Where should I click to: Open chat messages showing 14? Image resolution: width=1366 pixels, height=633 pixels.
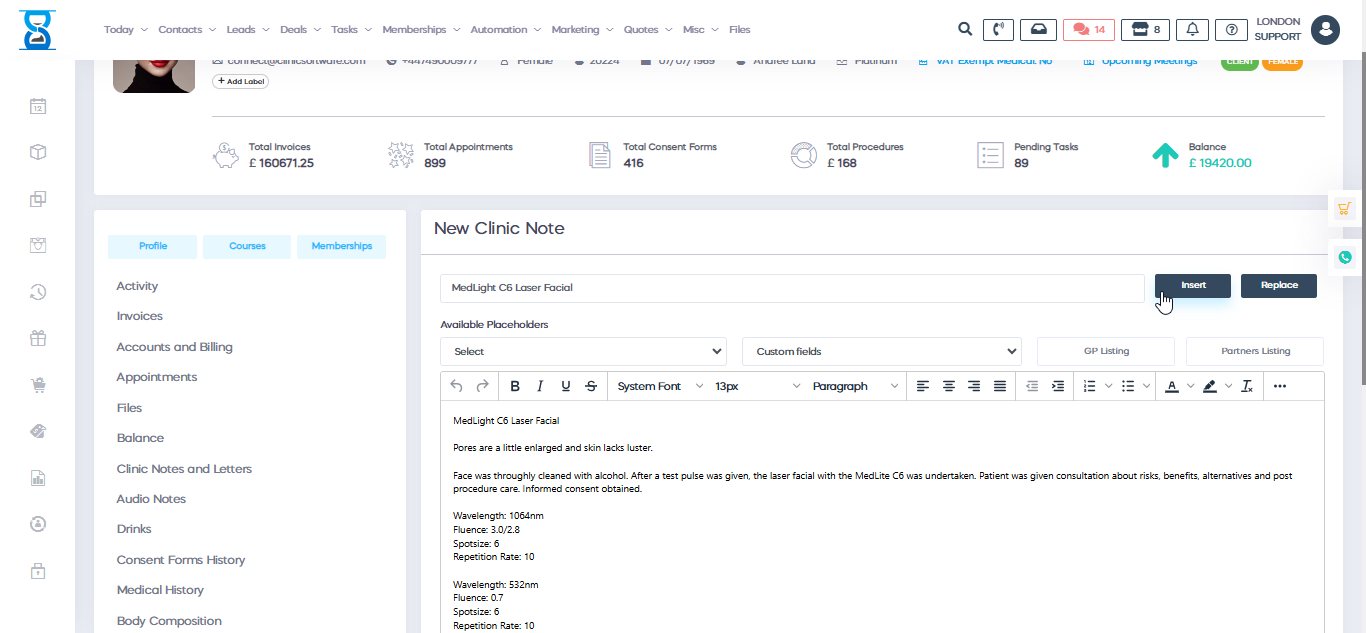1088,29
